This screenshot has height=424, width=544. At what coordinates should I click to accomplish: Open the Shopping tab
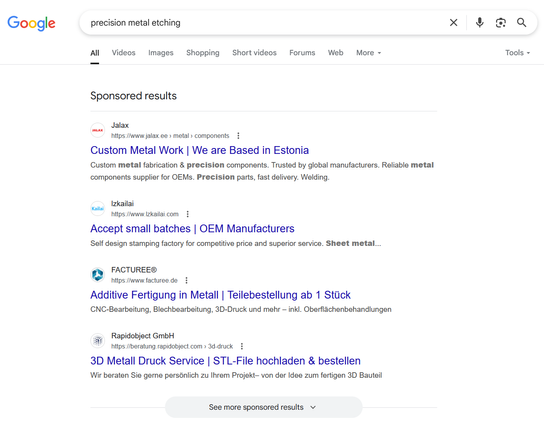click(203, 53)
